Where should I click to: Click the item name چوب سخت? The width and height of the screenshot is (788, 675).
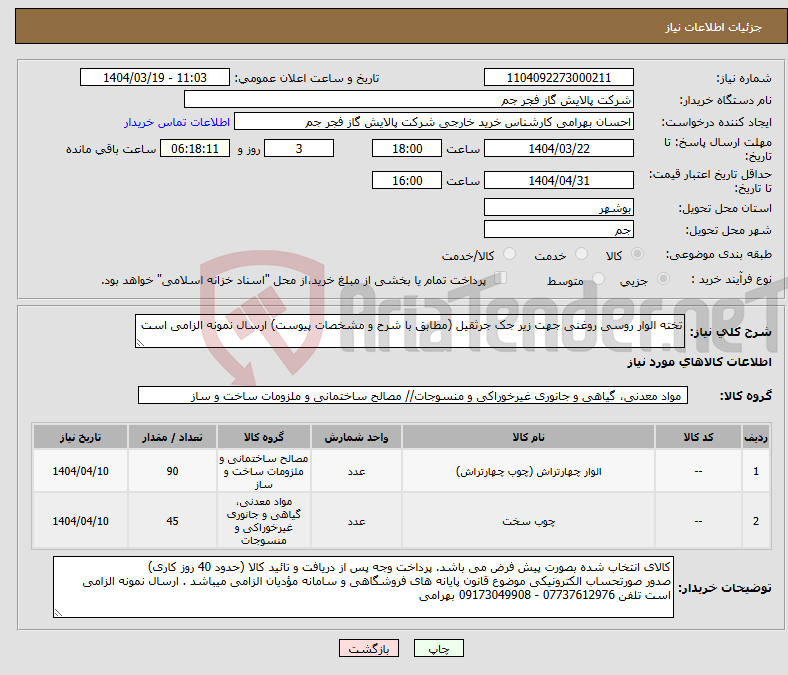(x=528, y=521)
